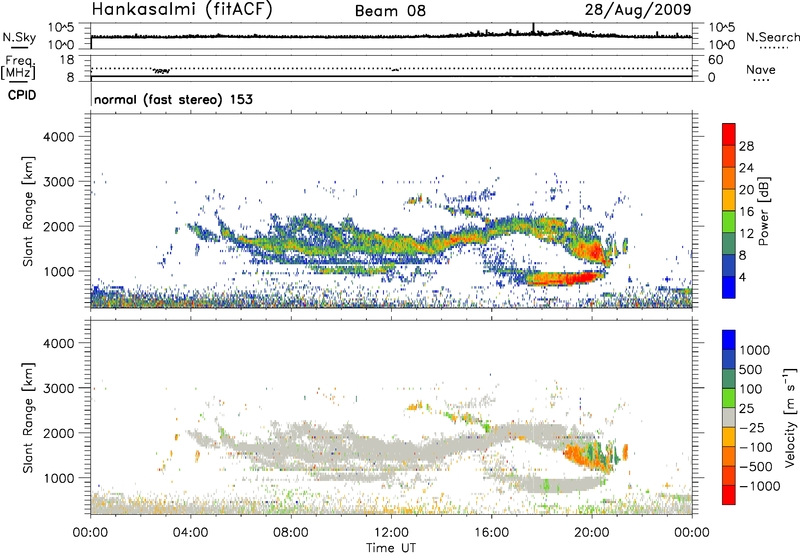Click the '24' label on Power colorbar
The height and width of the screenshot is (554, 800).
pyautogui.click(x=746, y=168)
